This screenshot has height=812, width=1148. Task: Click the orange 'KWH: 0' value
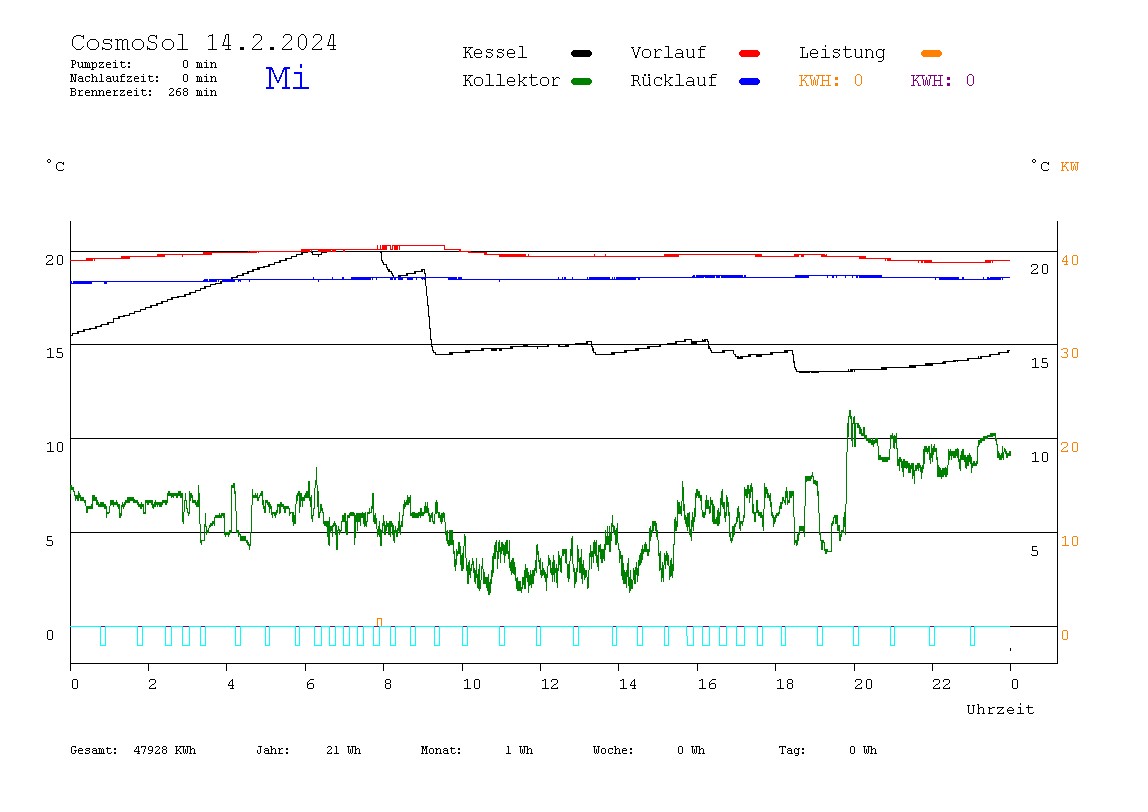[831, 81]
